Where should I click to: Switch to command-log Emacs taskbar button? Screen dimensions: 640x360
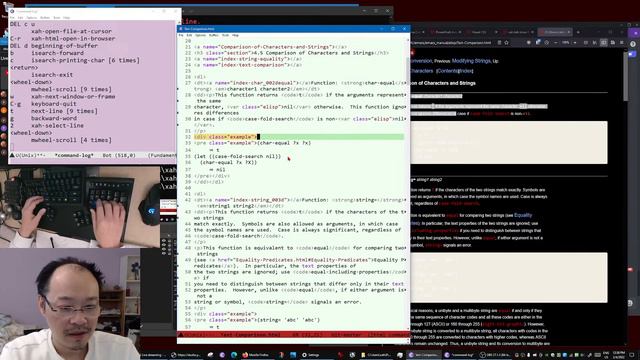(x=460, y=355)
